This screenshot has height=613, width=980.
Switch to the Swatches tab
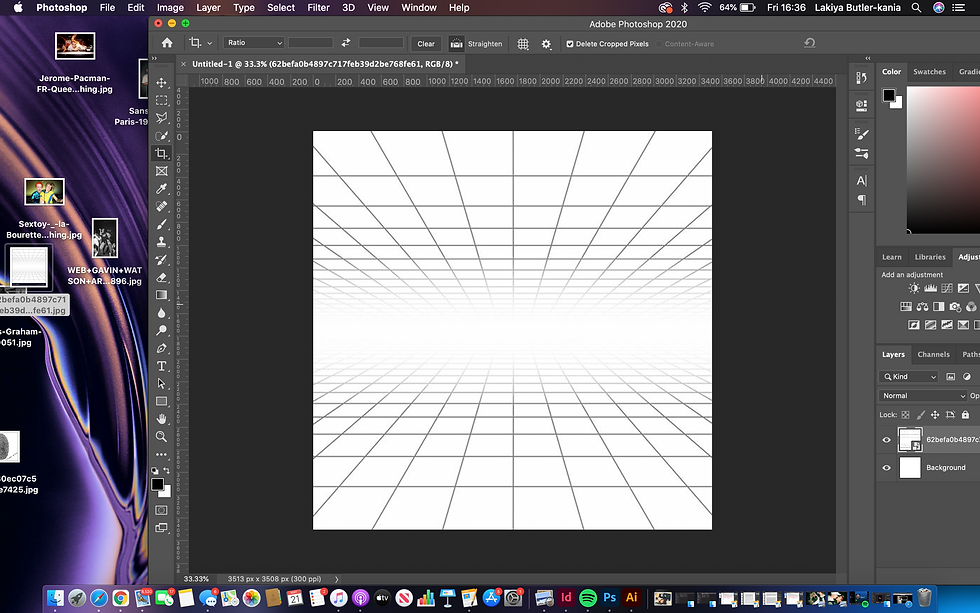pos(929,72)
